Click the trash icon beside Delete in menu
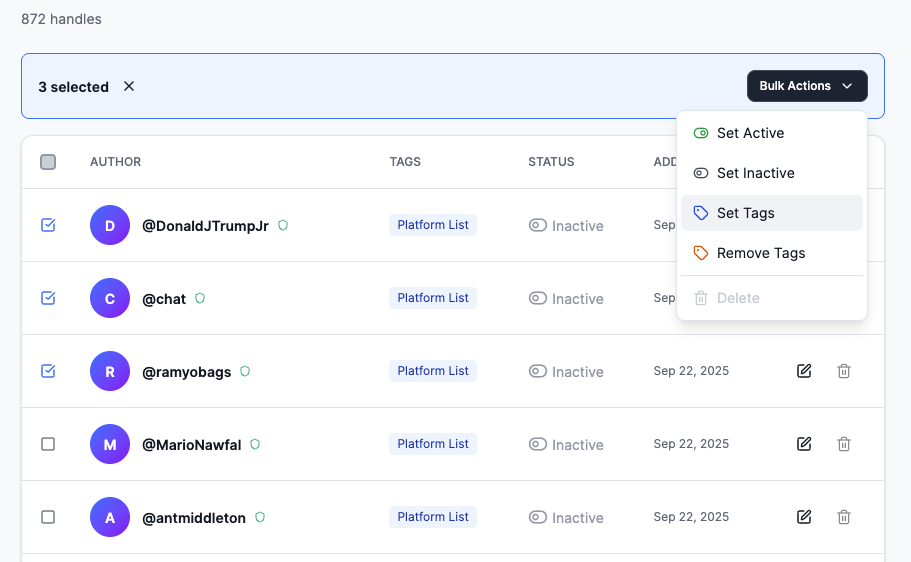The image size is (911, 562). (x=701, y=298)
